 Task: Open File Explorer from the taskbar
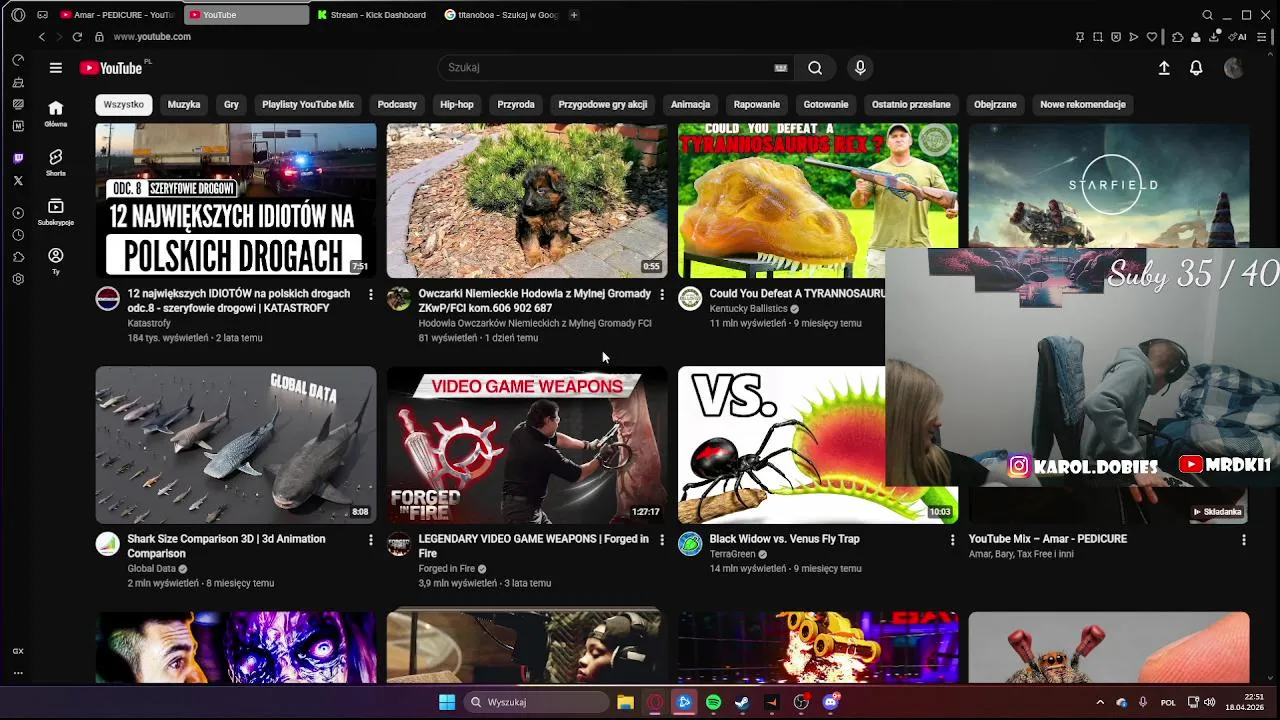(625, 702)
